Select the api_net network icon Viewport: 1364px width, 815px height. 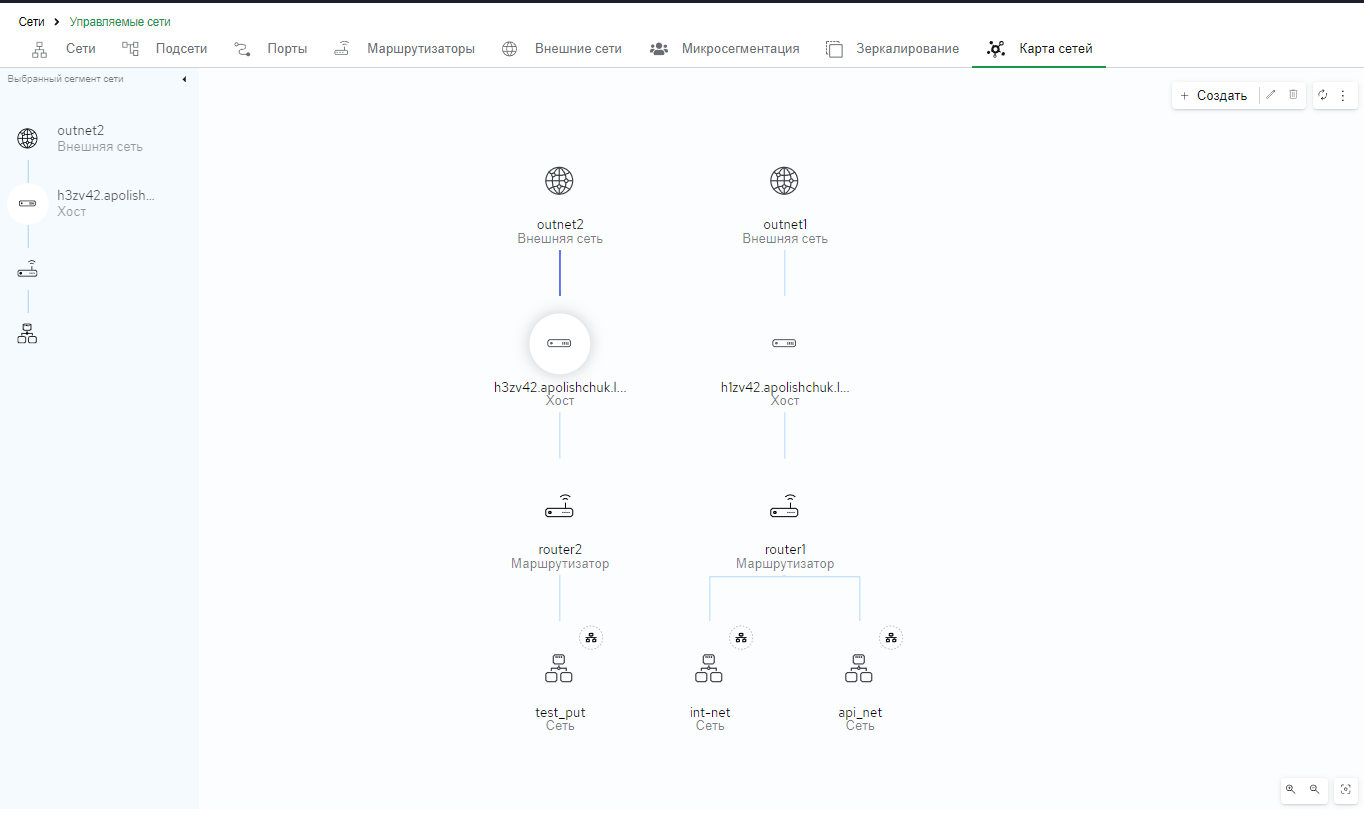(859, 669)
